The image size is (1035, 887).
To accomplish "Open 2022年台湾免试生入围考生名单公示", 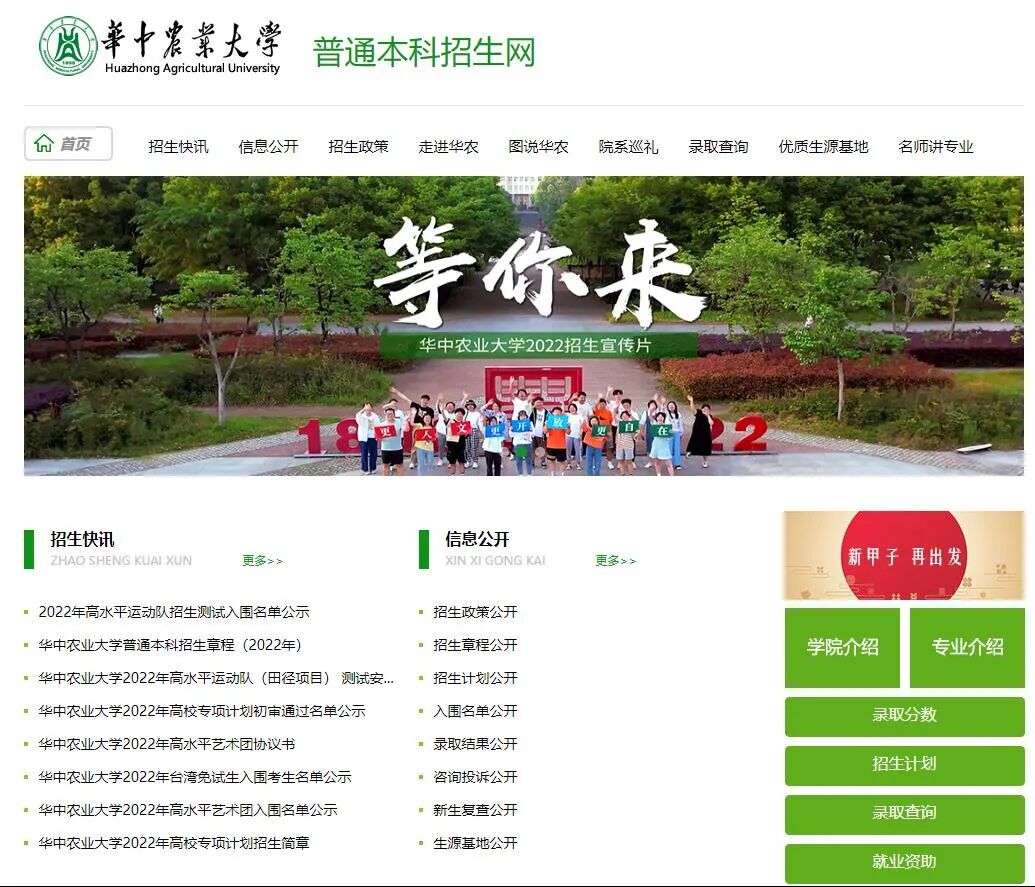I will click(195, 777).
